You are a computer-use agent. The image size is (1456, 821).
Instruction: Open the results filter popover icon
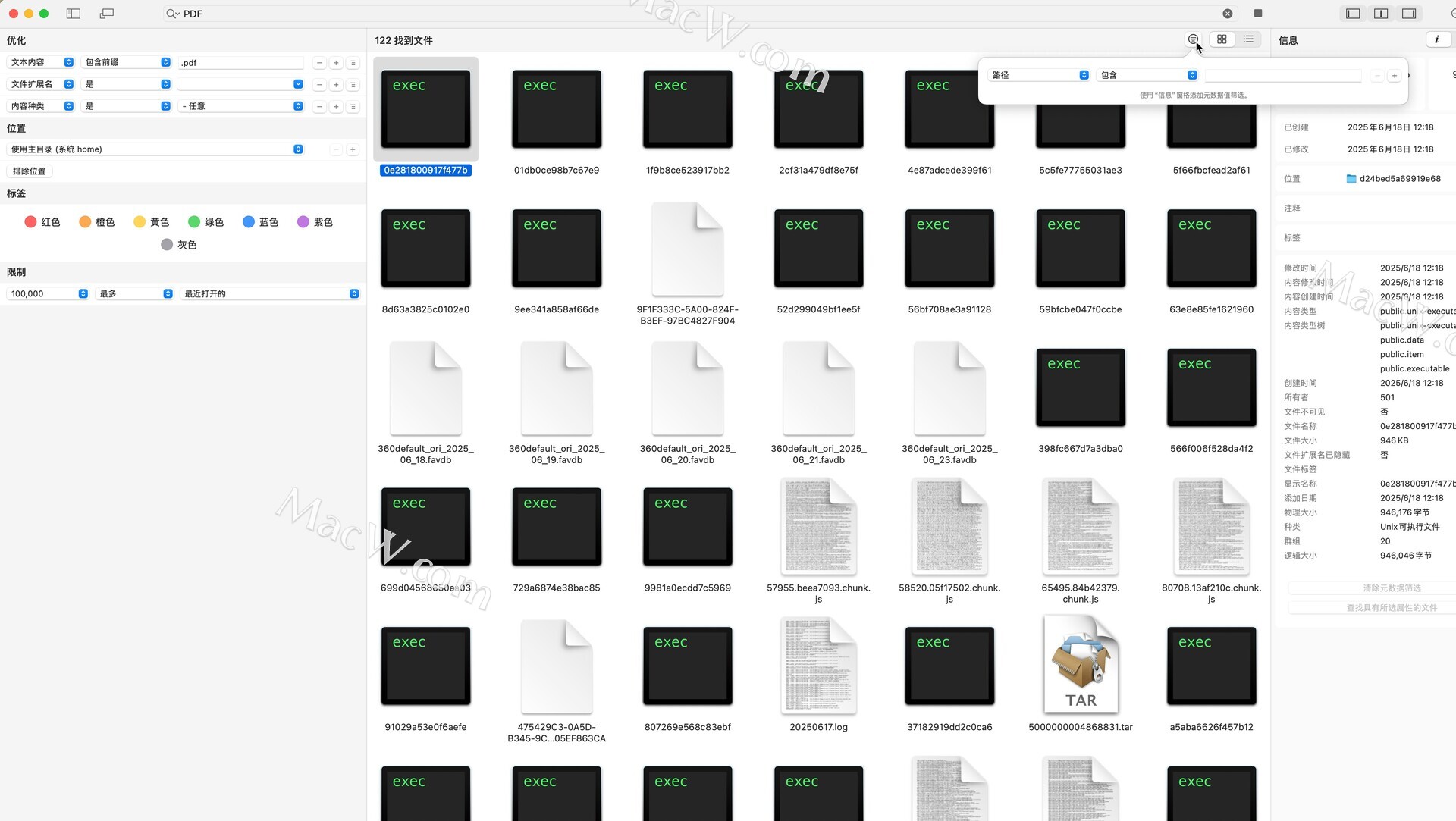(1193, 39)
